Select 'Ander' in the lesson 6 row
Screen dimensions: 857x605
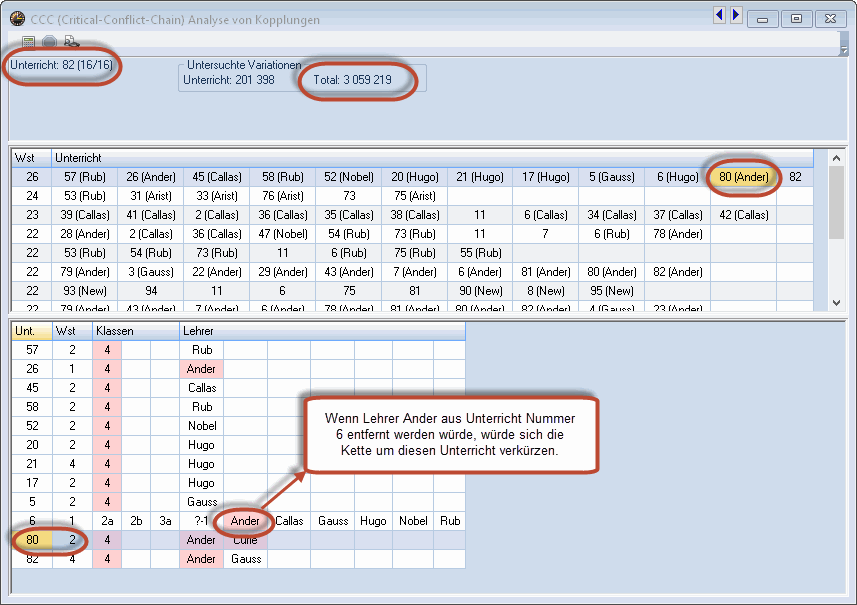[245, 521]
